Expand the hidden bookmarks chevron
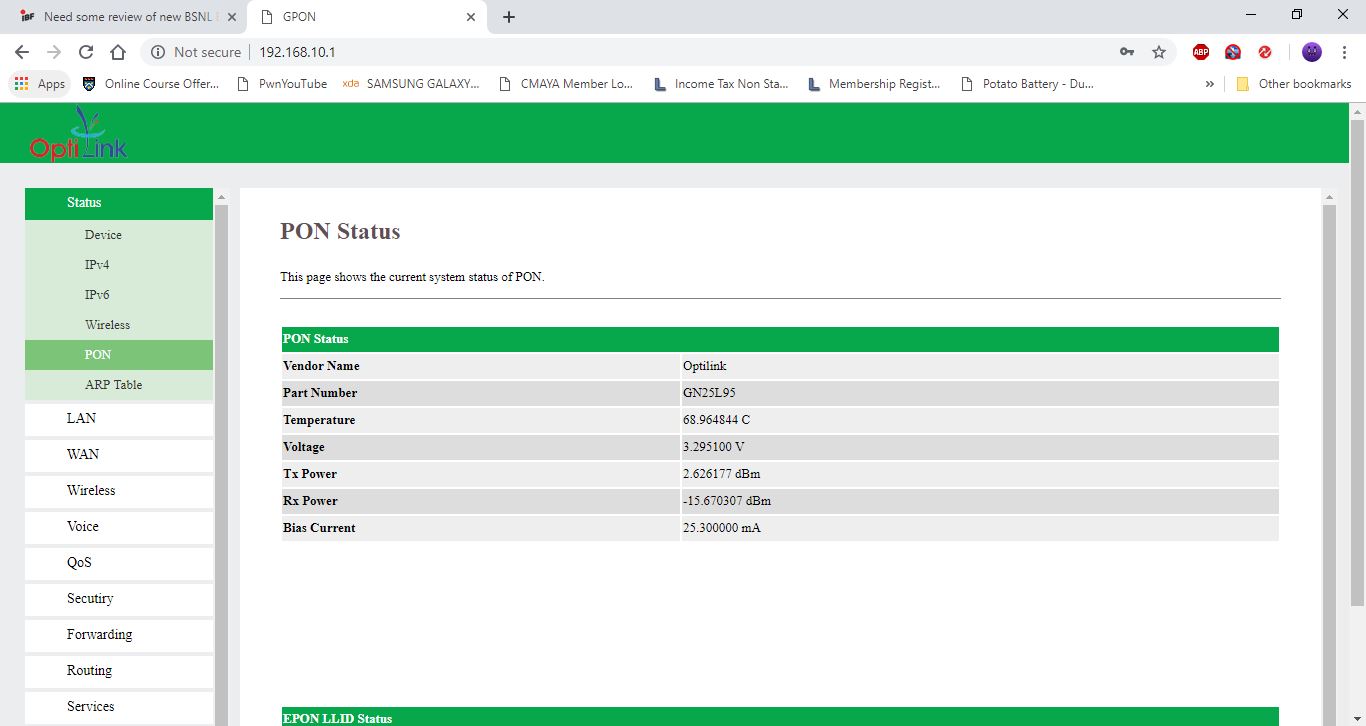 click(x=1210, y=84)
